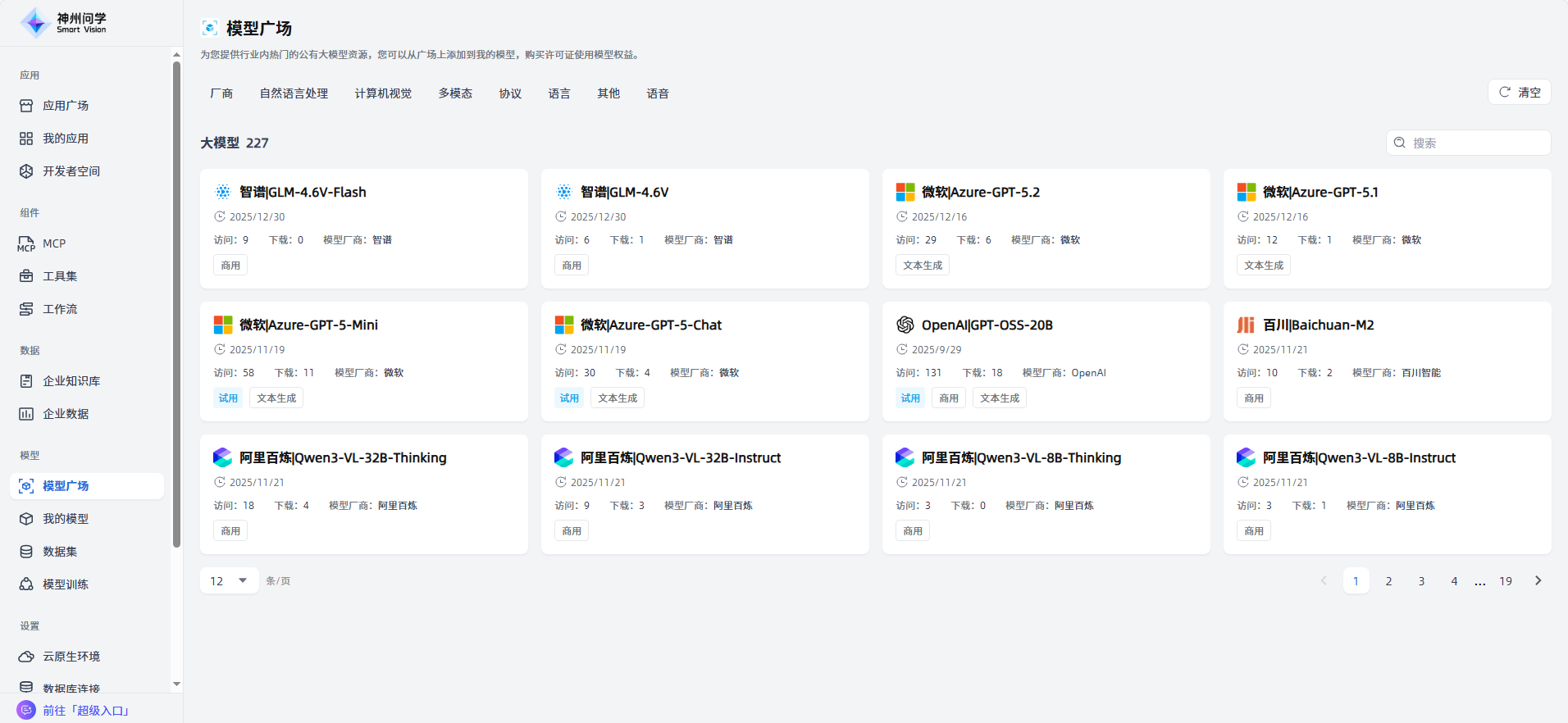Expand the 自然语言处理 filter category
Viewport: 1568px width, 723px height.
click(x=294, y=93)
